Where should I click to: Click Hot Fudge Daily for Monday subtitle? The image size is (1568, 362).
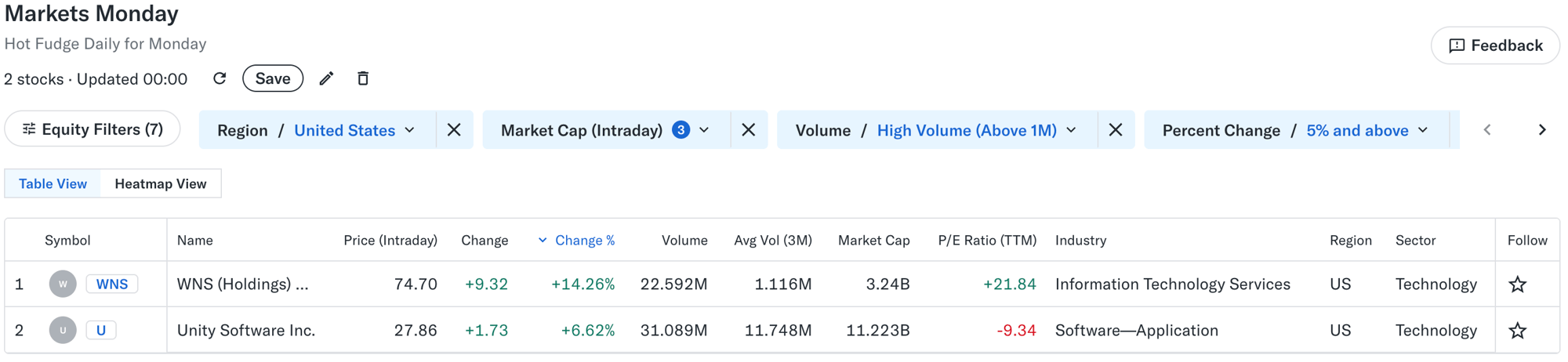pos(105,44)
